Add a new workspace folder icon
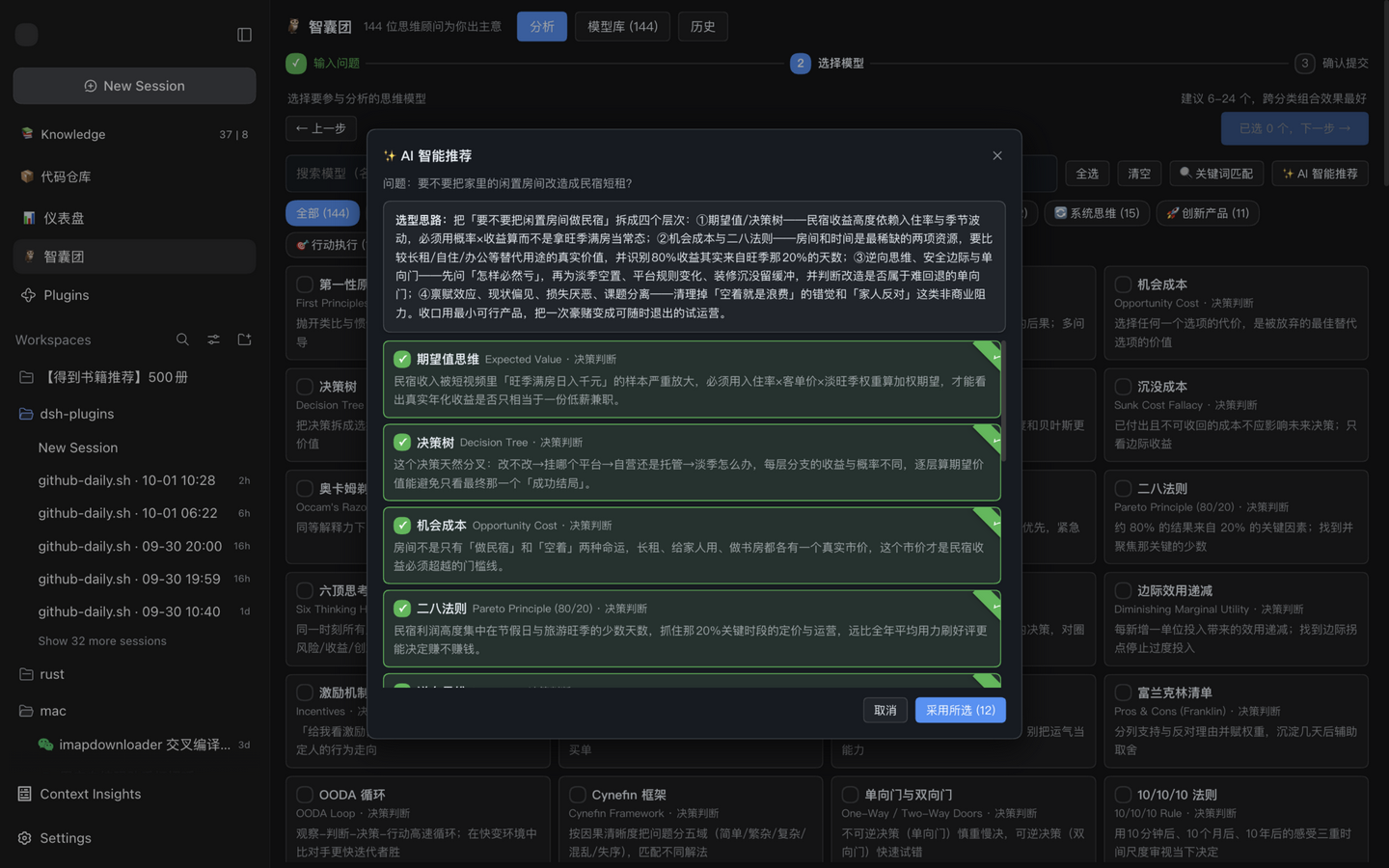Image resolution: width=1389 pixels, height=868 pixels. tap(244, 339)
